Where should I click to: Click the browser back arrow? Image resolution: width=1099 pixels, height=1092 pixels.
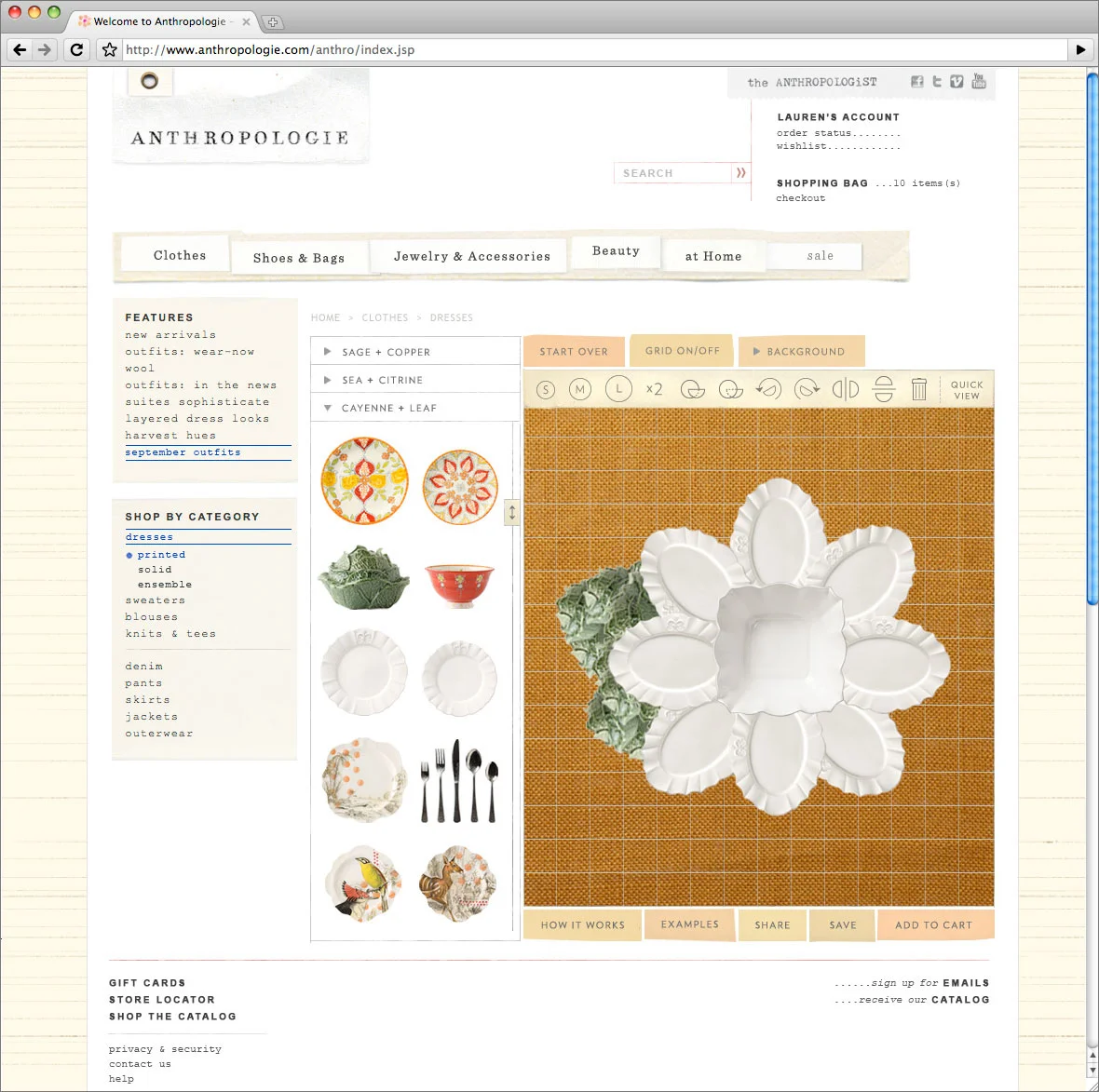click(20, 49)
